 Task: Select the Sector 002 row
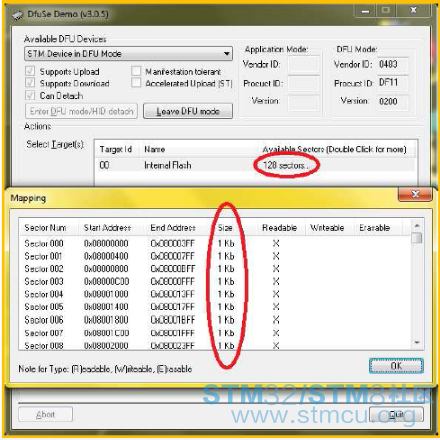click(215, 269)
